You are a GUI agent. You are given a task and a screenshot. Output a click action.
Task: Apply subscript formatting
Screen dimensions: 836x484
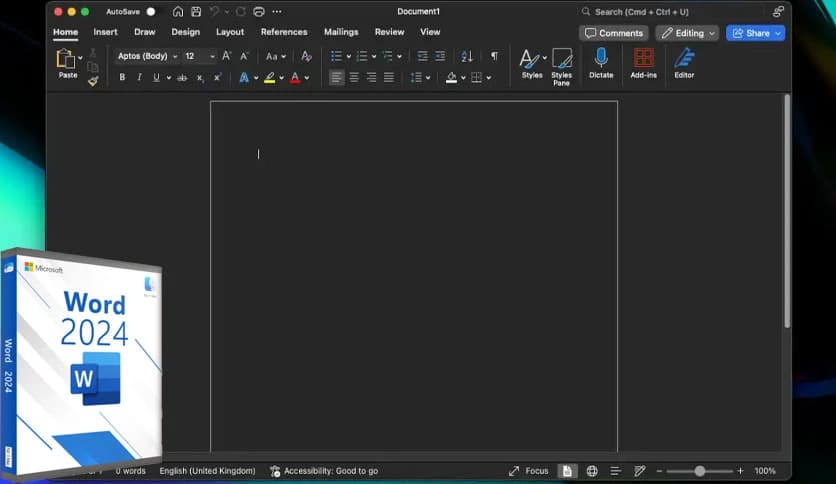coord(200,78)
